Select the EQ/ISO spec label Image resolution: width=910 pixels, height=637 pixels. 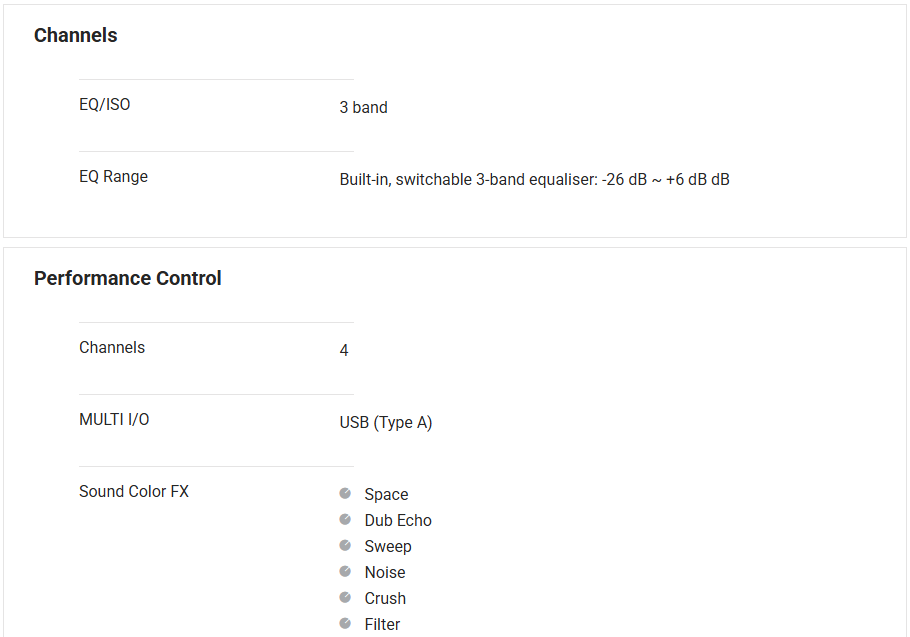coord(105,105)
